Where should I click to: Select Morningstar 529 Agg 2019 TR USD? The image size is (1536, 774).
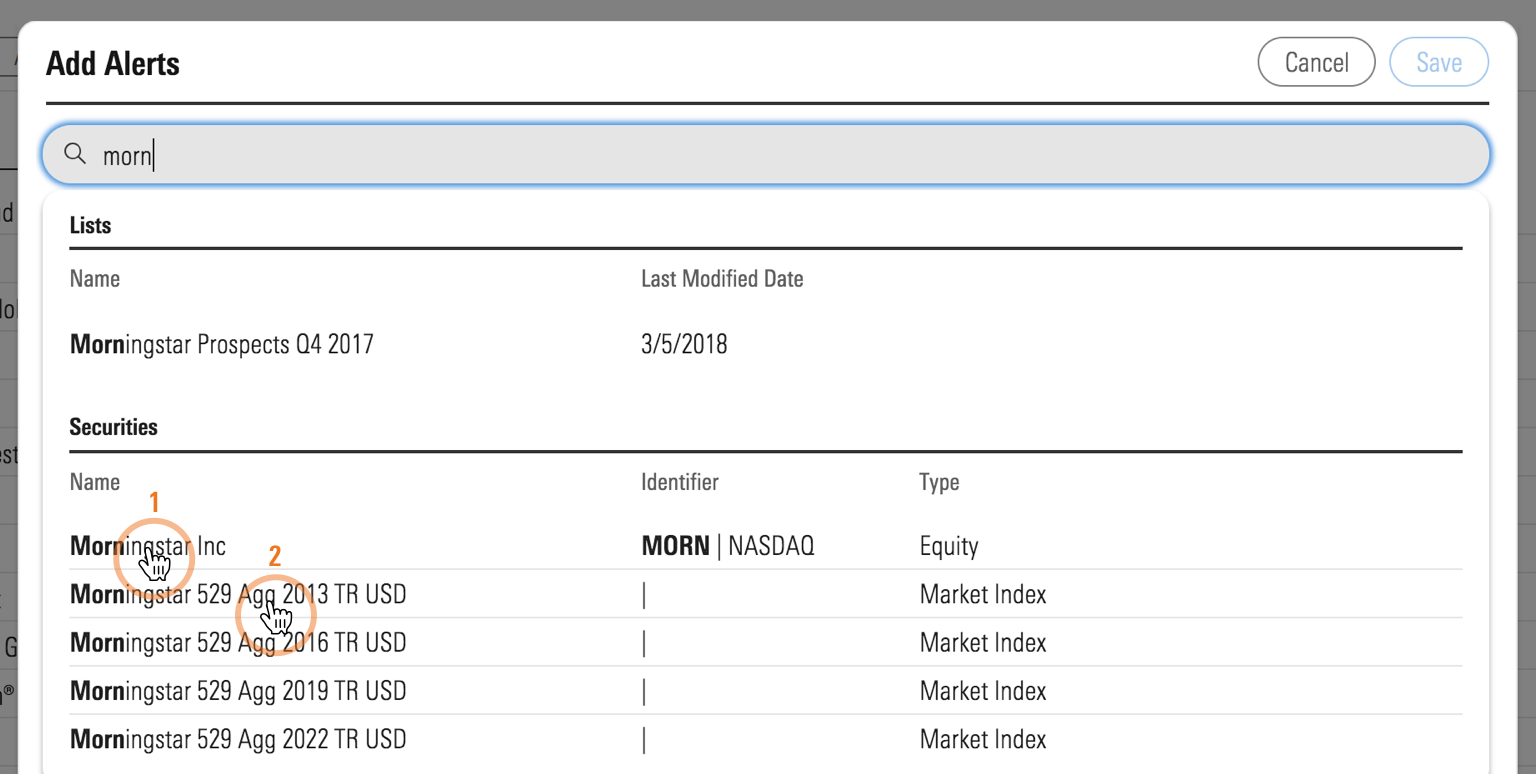[238, 691]
